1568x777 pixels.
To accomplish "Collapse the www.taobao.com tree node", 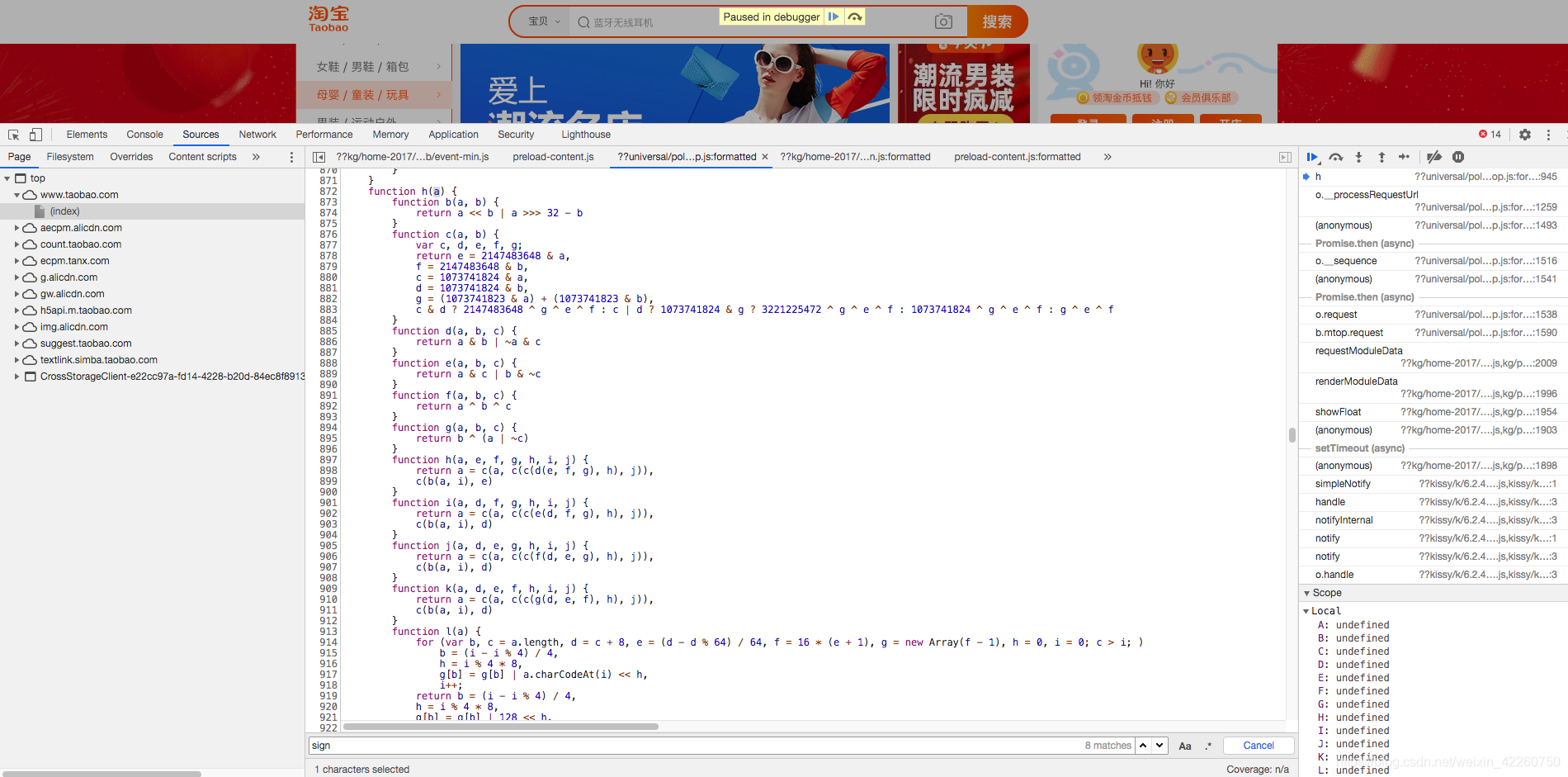I will click(x=17, y=195).
